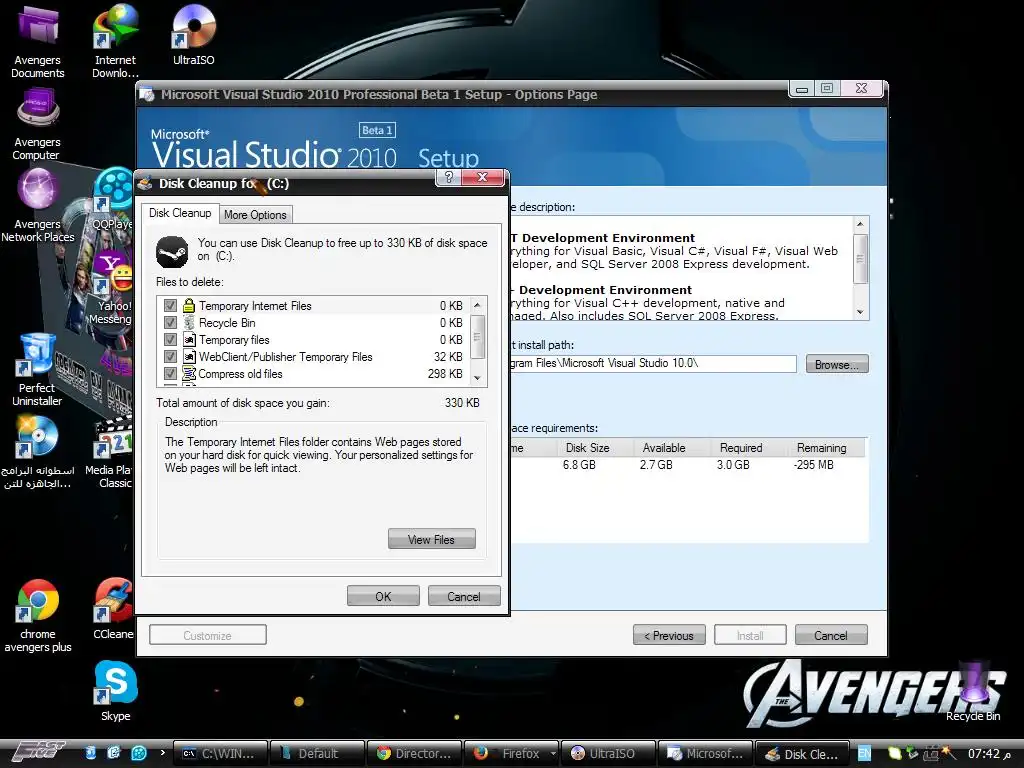Screen dimensions: 1024x768
Task: Switch to Disk Cle... taskbar button
Action: pyautogui.click(x=802, y=753)
